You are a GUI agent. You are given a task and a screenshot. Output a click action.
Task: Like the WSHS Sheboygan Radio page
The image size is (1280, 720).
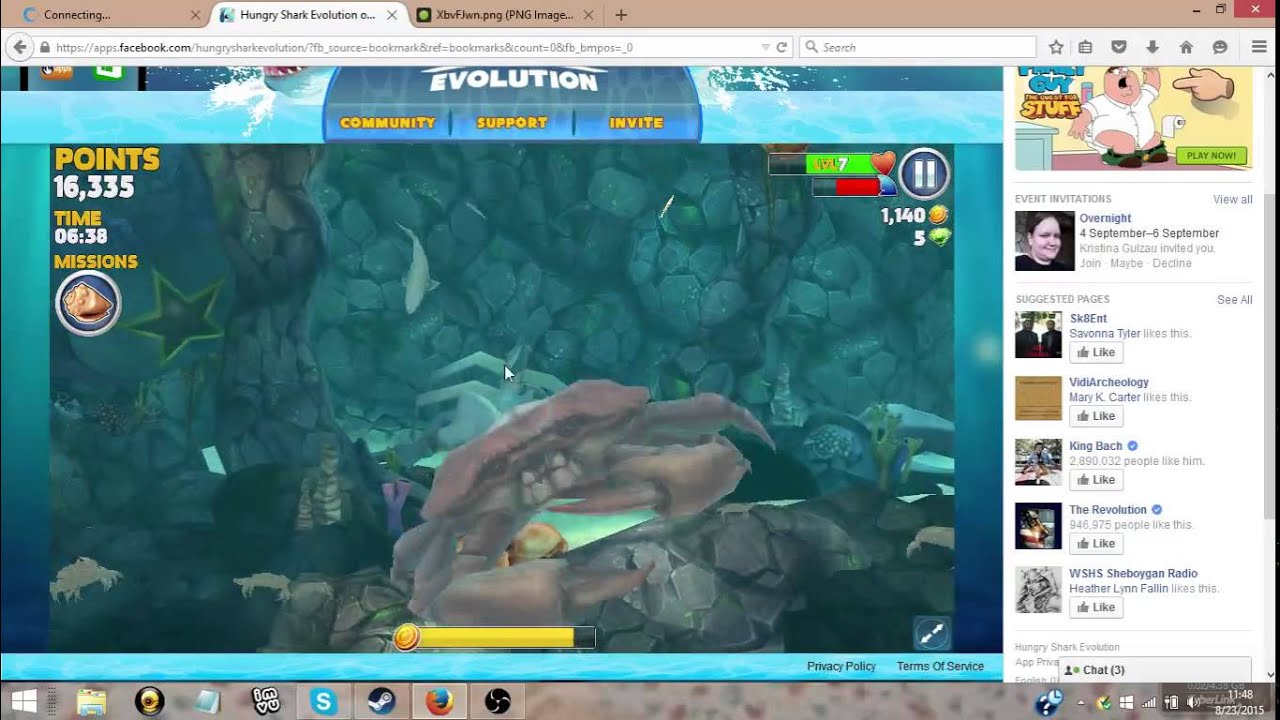1096,607
